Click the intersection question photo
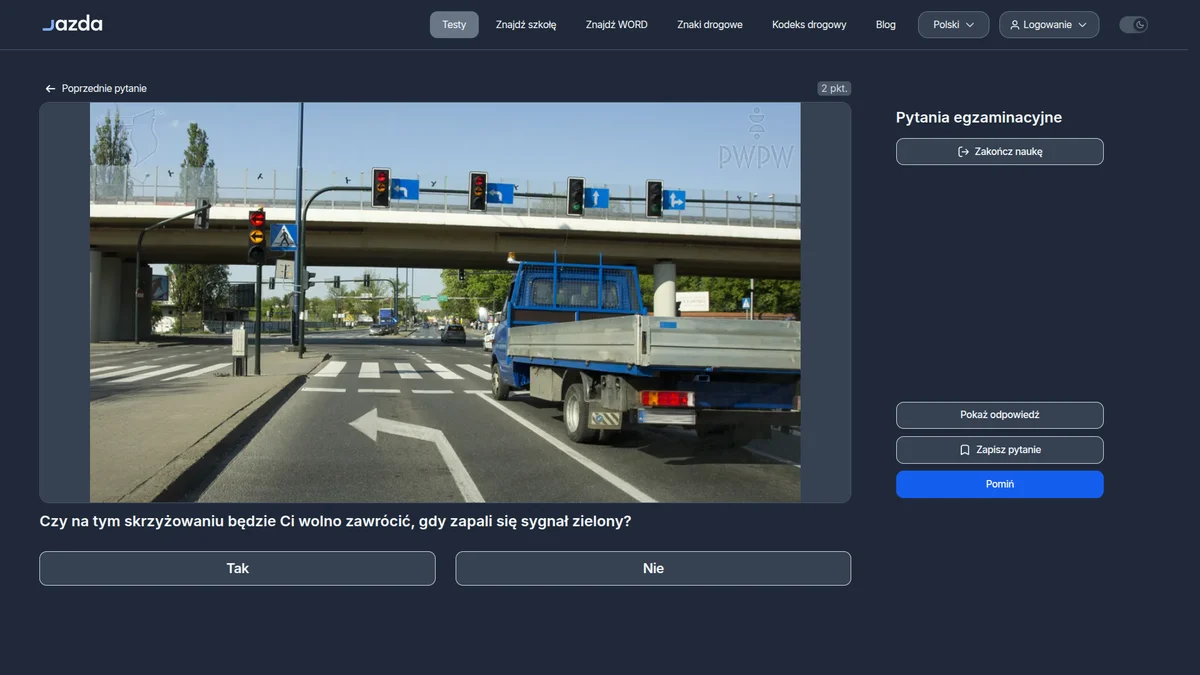 [445, 302]
